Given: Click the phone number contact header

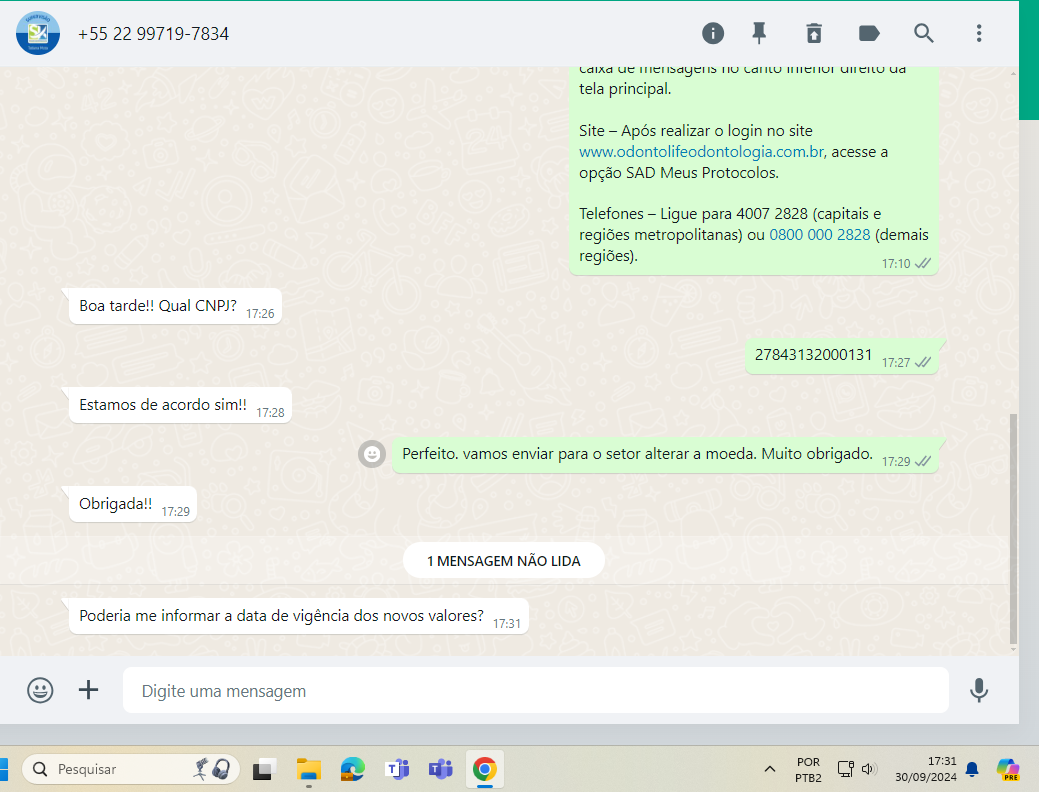Looking at the screenshot, I should coord(153,34).
